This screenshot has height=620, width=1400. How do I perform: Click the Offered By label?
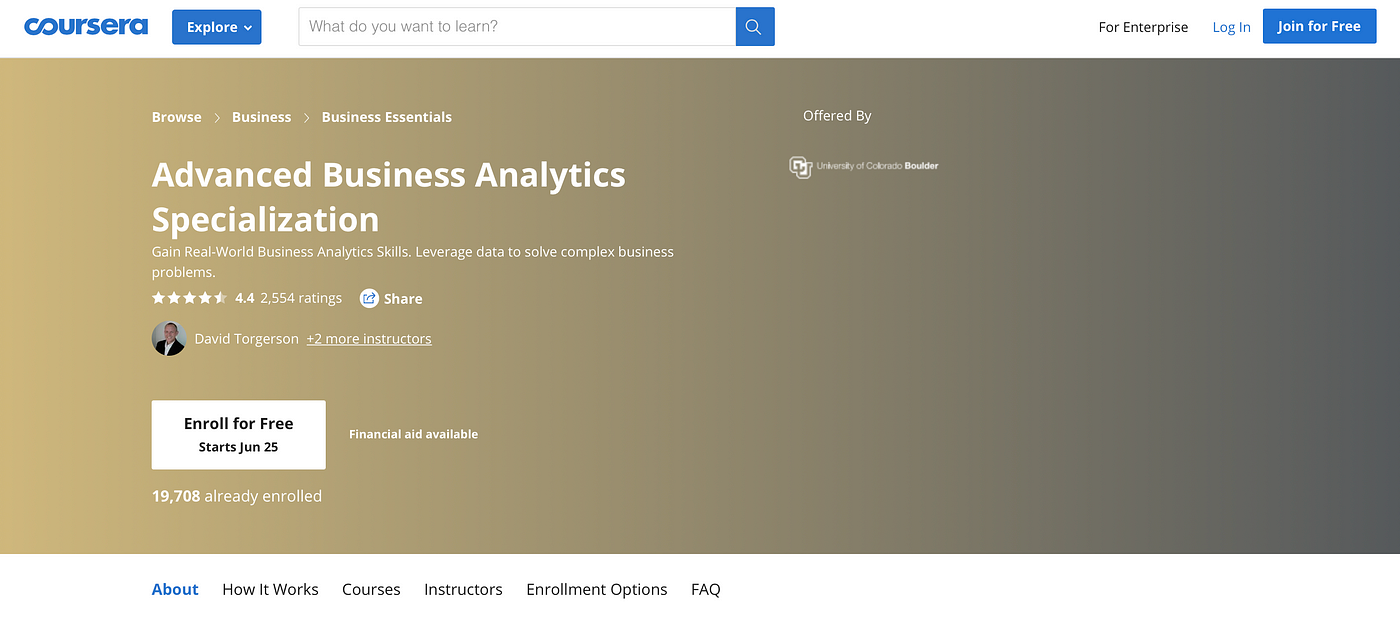[837, 116]
